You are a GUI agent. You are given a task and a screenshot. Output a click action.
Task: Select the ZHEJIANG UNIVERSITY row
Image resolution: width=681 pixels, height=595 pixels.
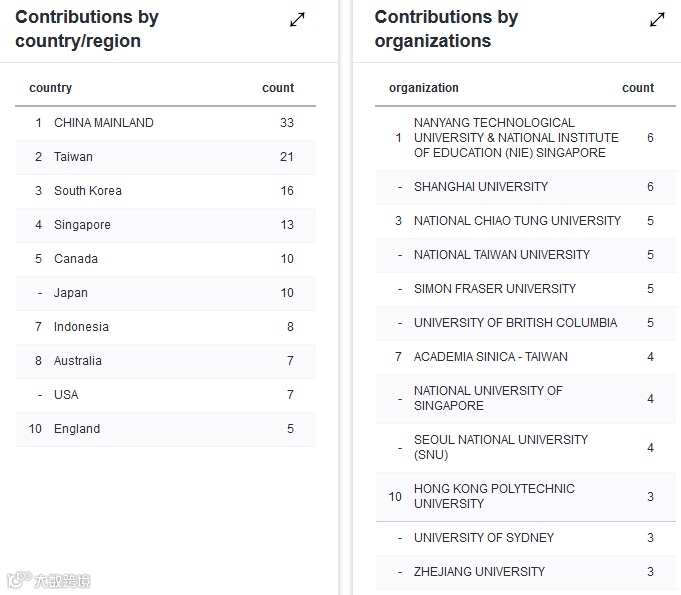pos(479,572)
